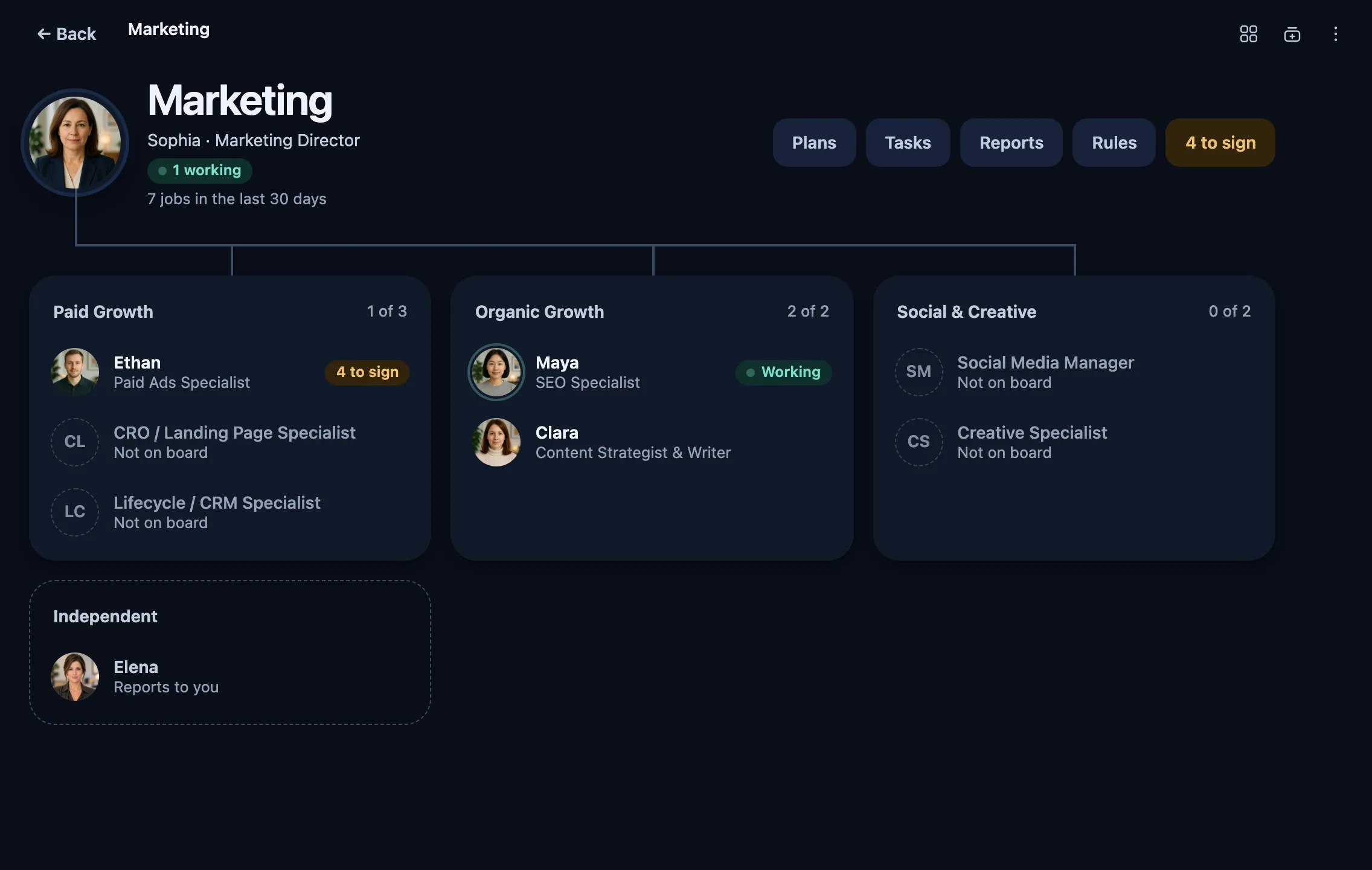The image size is (1372, 870).
Task: Click Ethan's 4 to sign badge
Action: (367, 372)
